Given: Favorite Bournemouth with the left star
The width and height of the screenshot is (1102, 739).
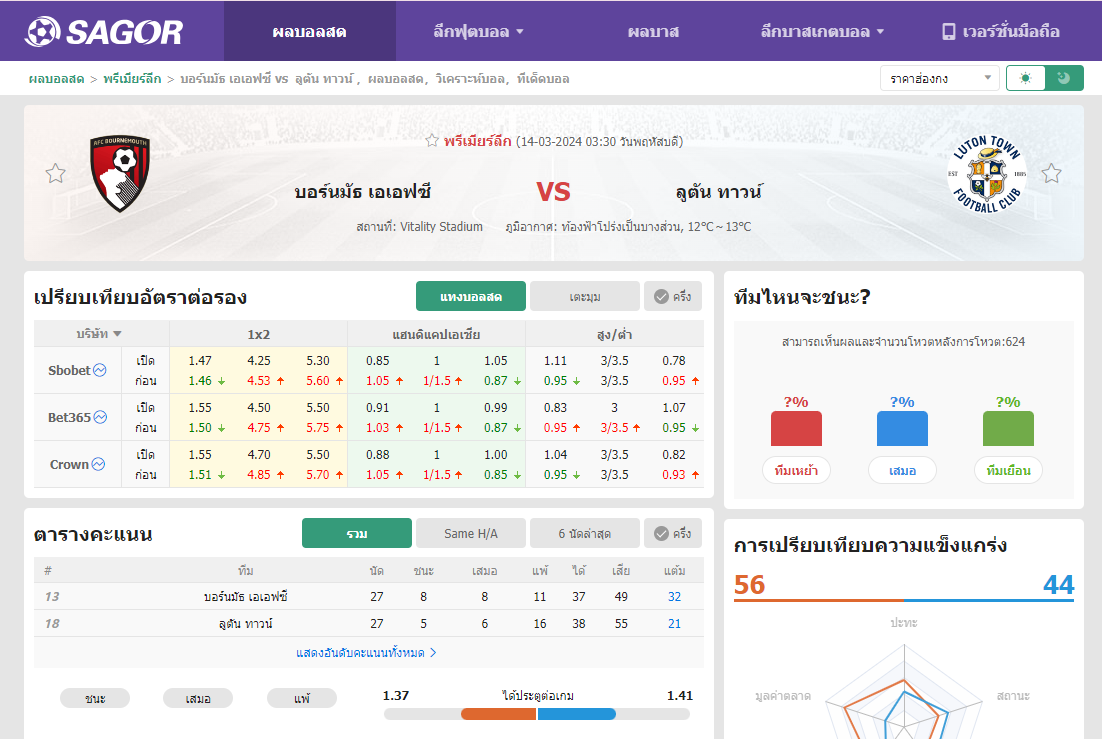Looking at the screenshot, I should pyautogui.click(x=56, y=173).
